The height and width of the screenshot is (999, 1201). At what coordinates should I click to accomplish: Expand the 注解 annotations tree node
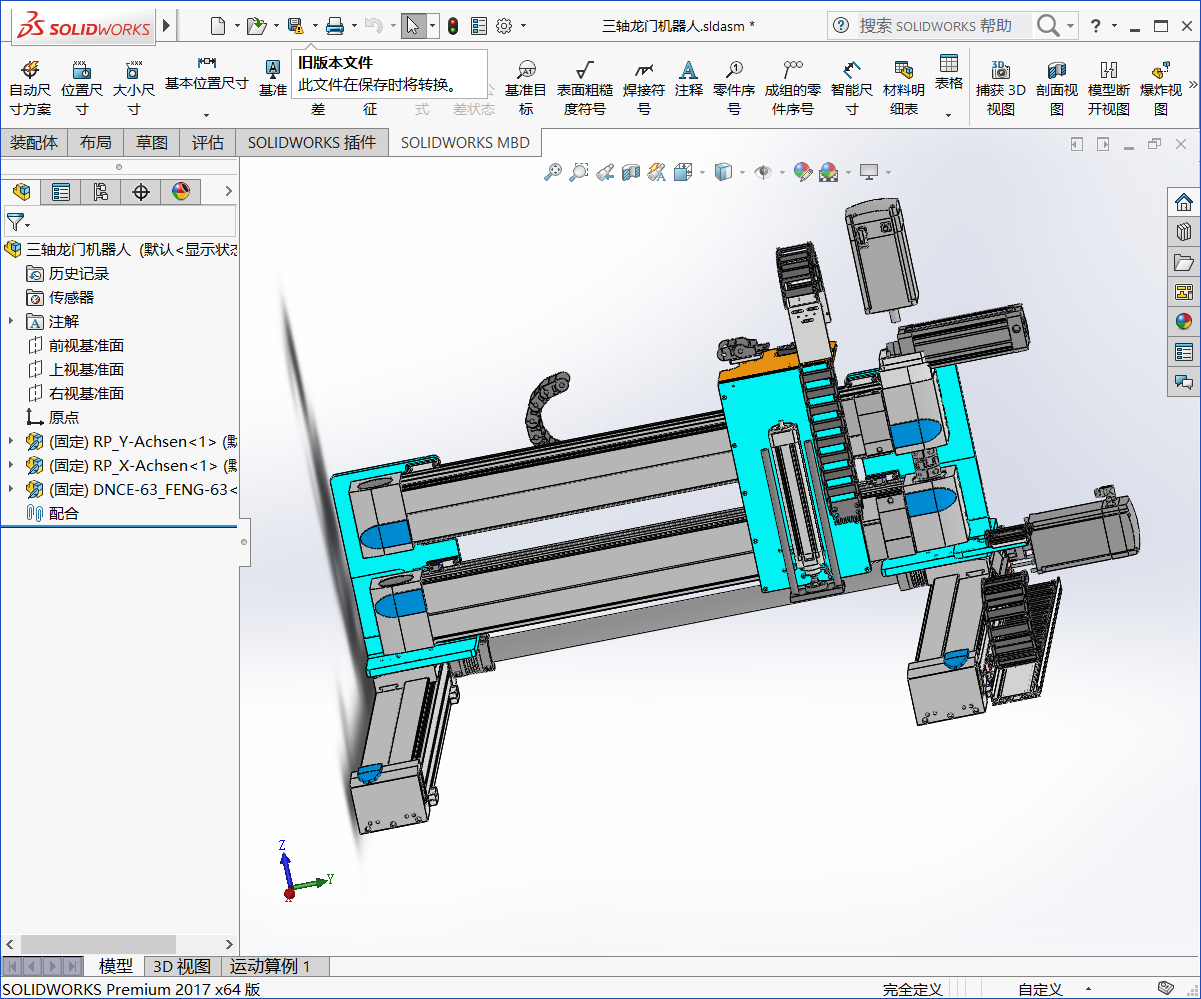click(11, 321)
